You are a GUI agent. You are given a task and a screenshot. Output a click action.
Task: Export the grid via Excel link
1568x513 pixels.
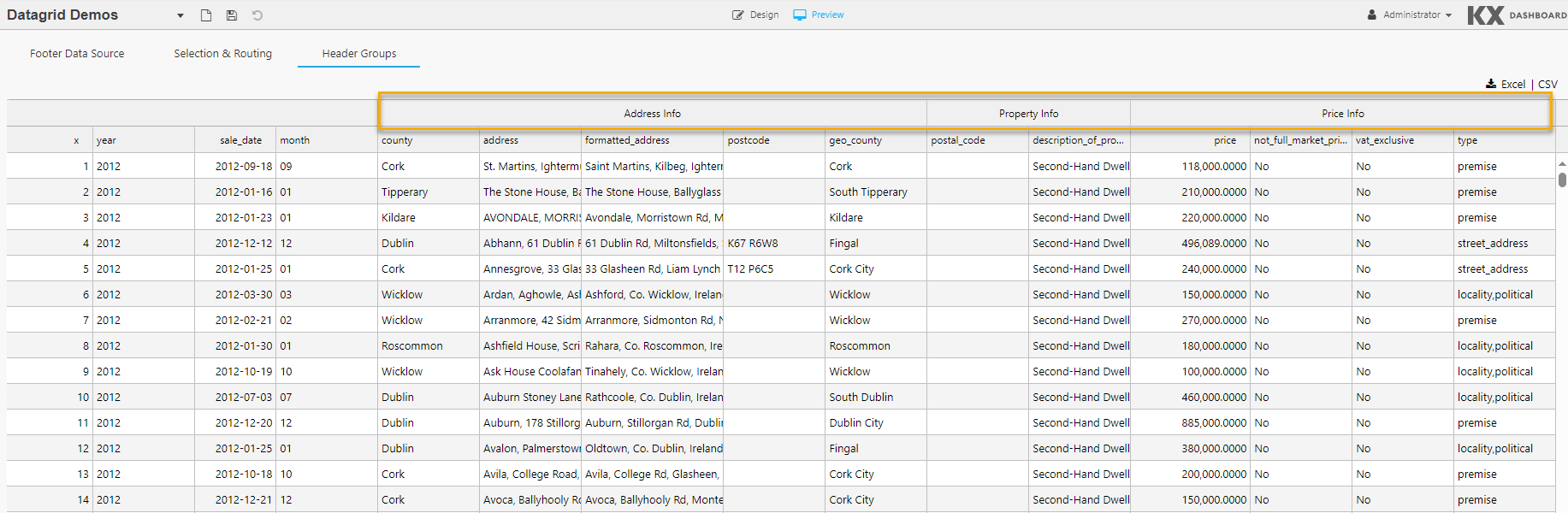pyautogui.click(x=1512, y=85)
